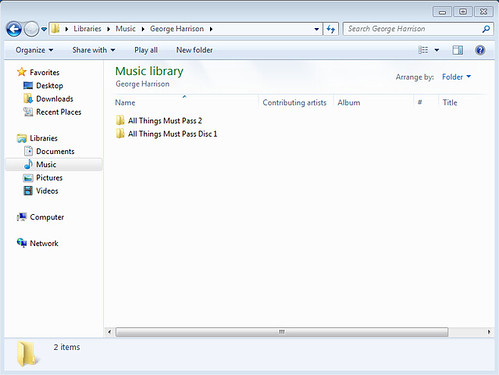
Task: Select Favorites in the navigation pane
Action: pos(44,72)
